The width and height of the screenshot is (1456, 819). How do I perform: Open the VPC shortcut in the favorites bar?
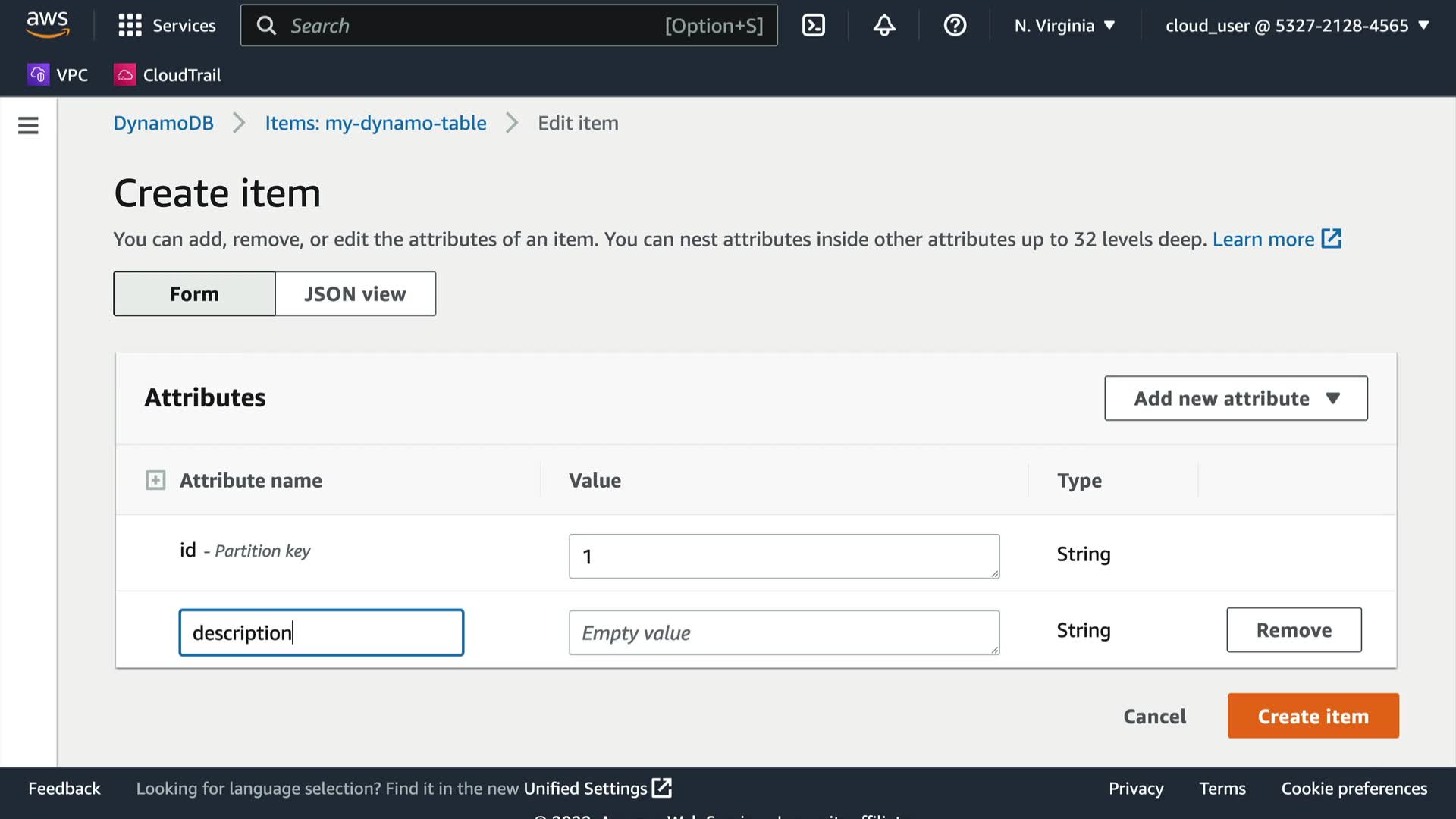click(58, 75)
